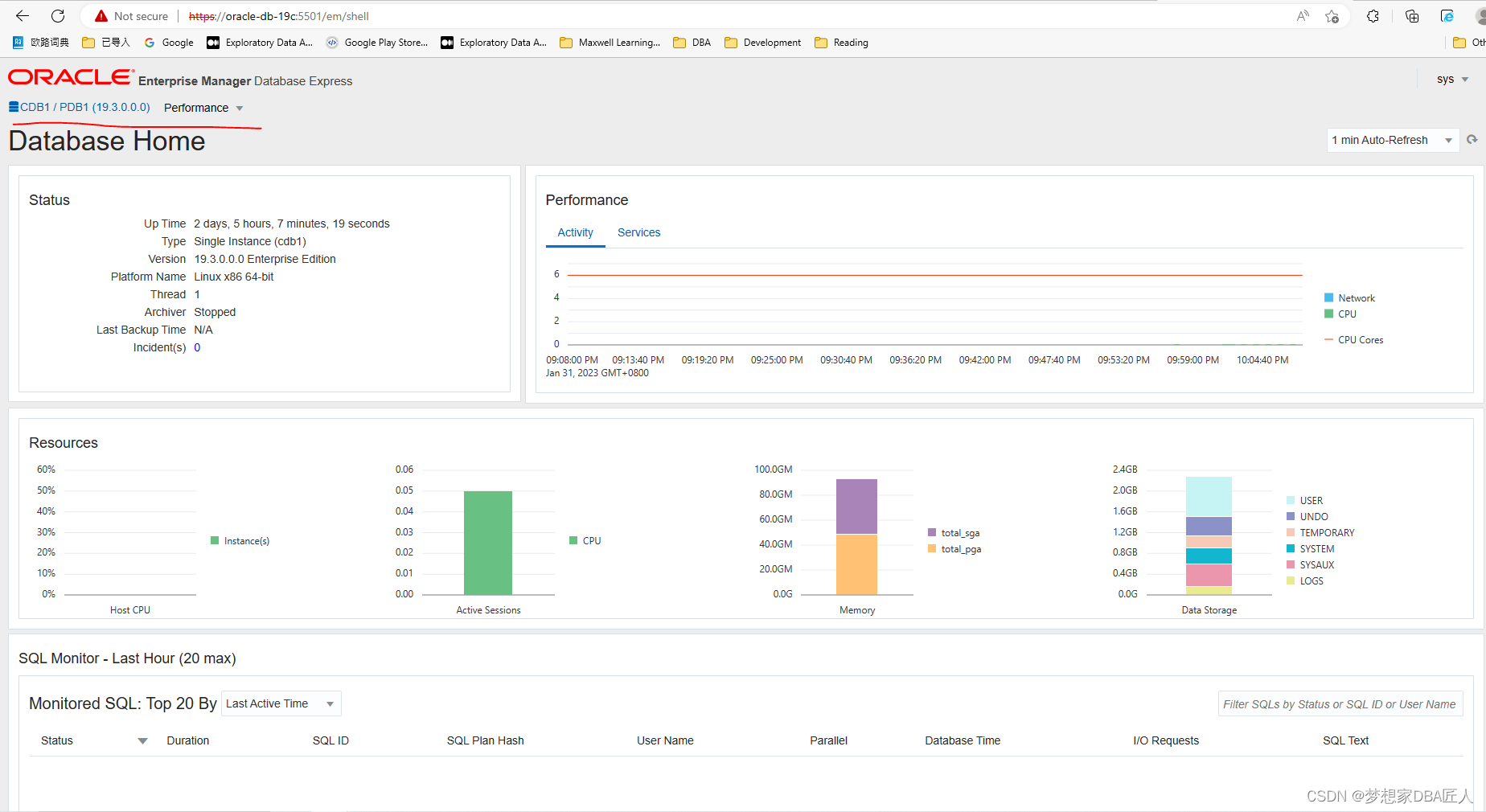Open the DBA bookmark folder
The height and width of the screenshot is (812, 1486).
692,43
